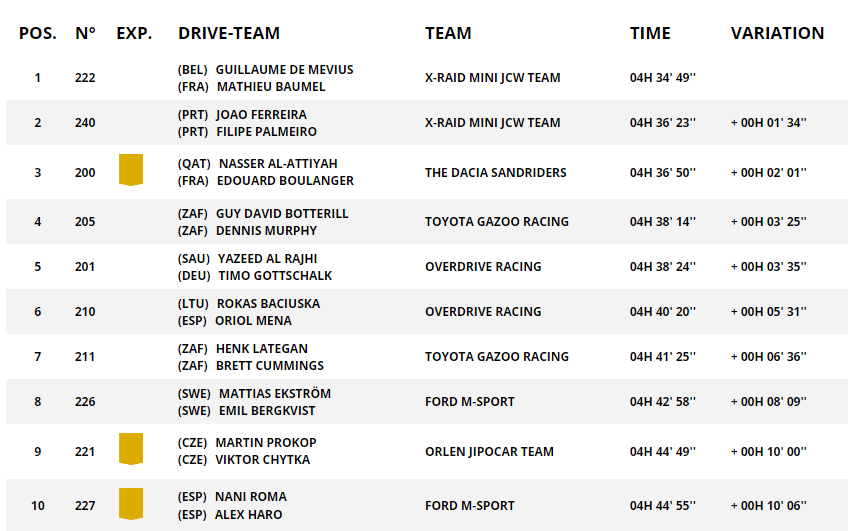This screenshot has width=848, height=531.
Task: Click the VARIATION column header
Action: (777, 33)
